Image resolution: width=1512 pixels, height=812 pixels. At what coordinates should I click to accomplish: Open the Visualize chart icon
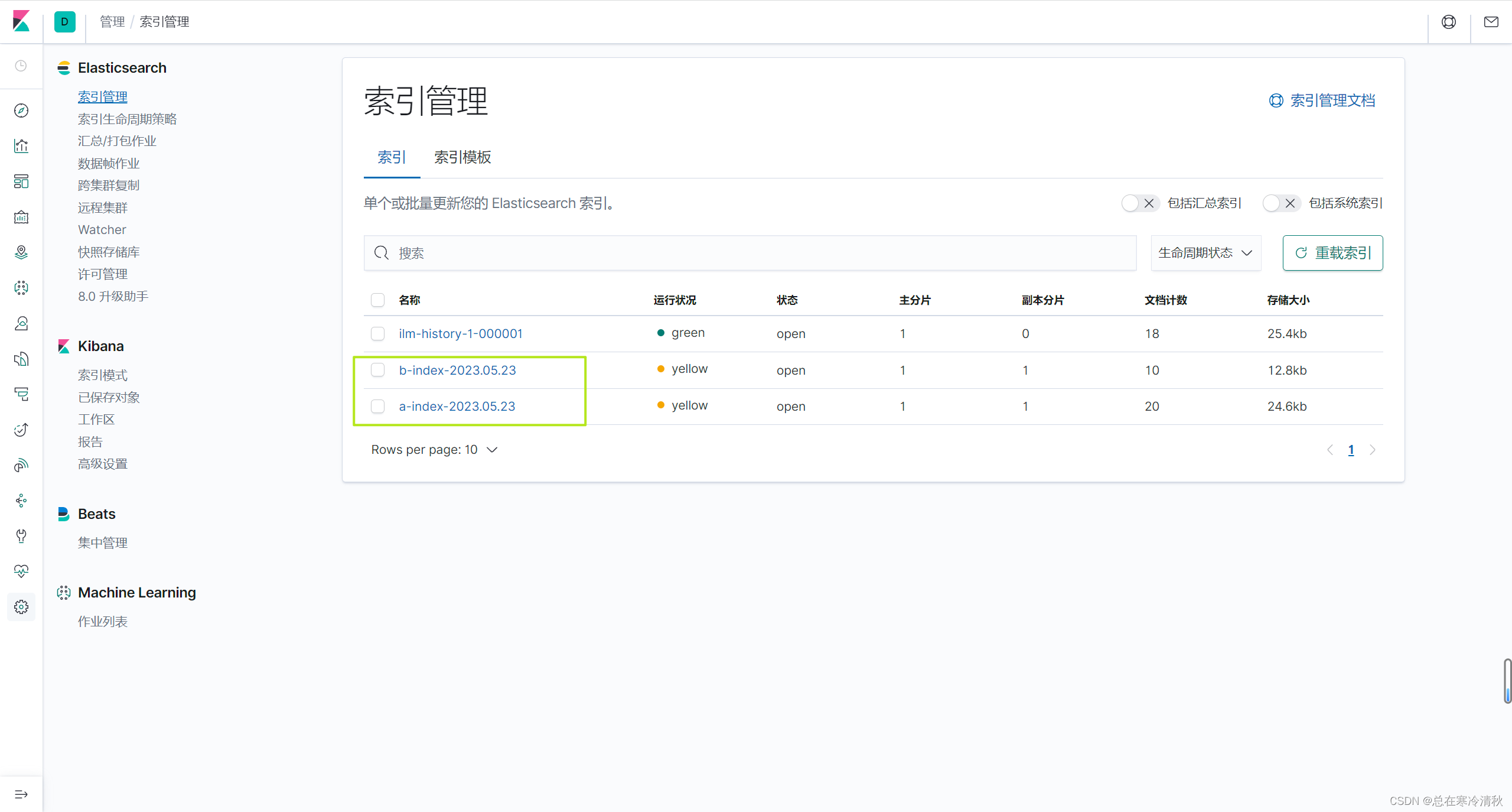(x=21, y=146)
